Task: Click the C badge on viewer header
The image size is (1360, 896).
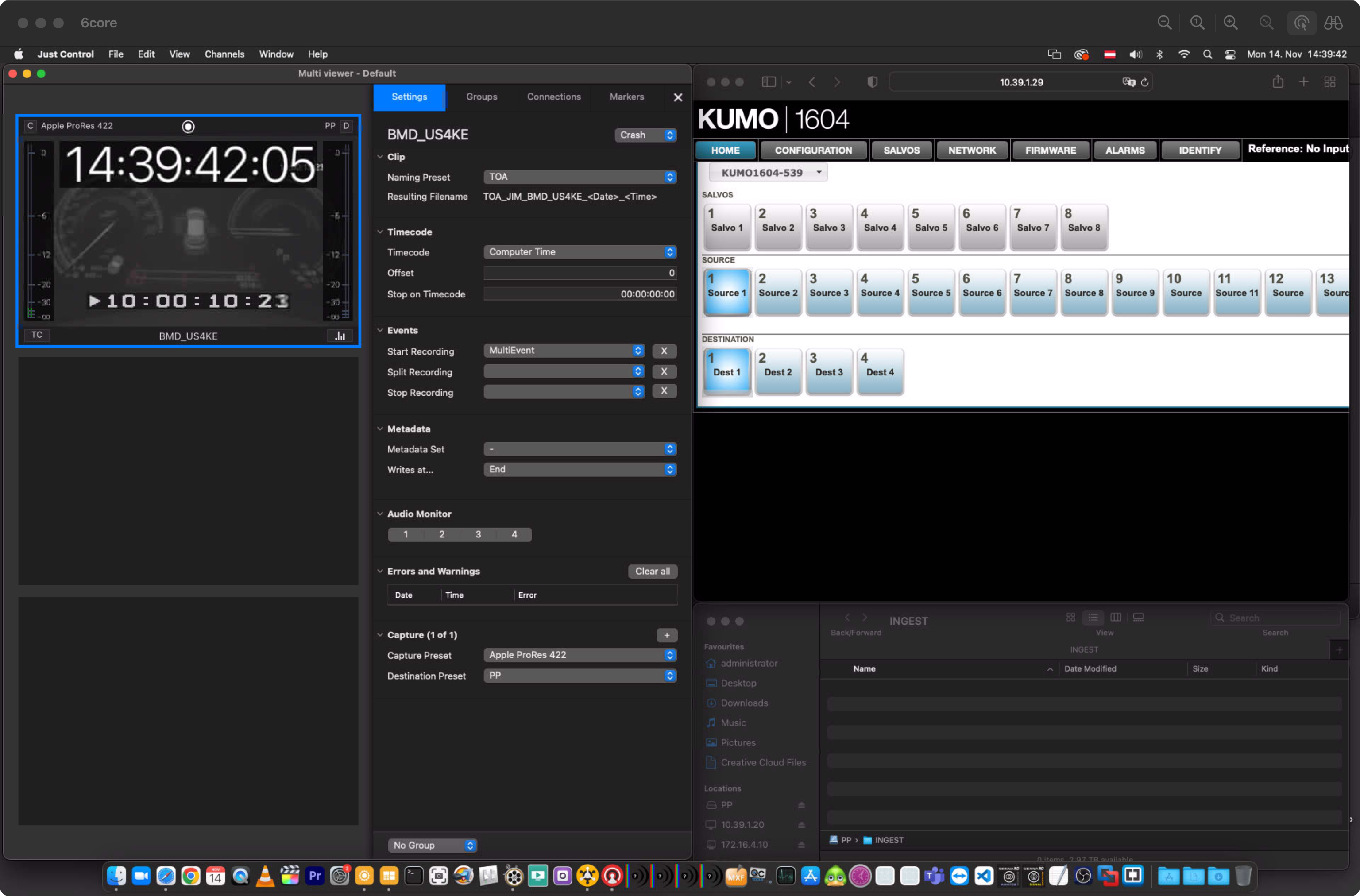Action: coord(30,126)
